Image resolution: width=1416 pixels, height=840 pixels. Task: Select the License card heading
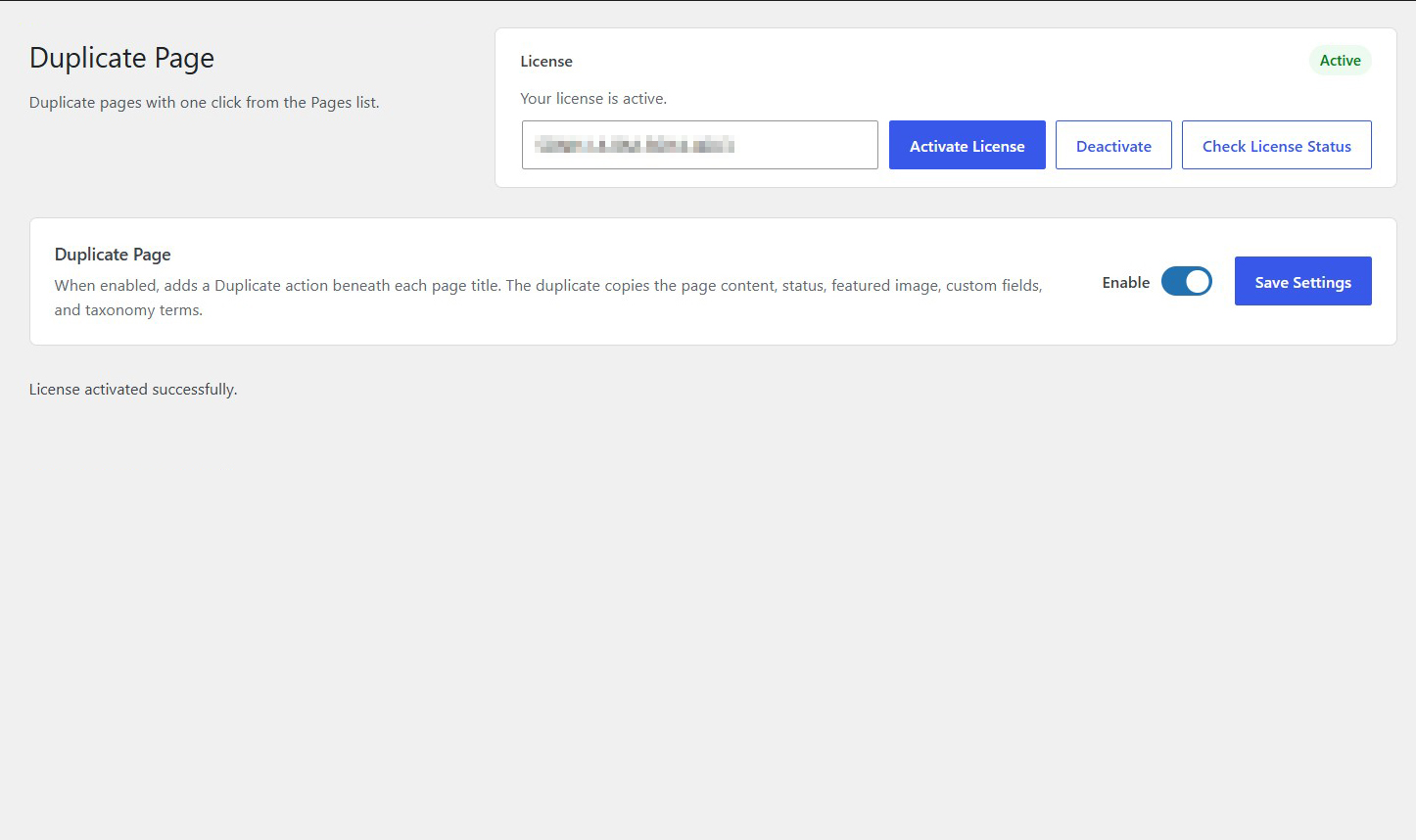tap(546, 61)
